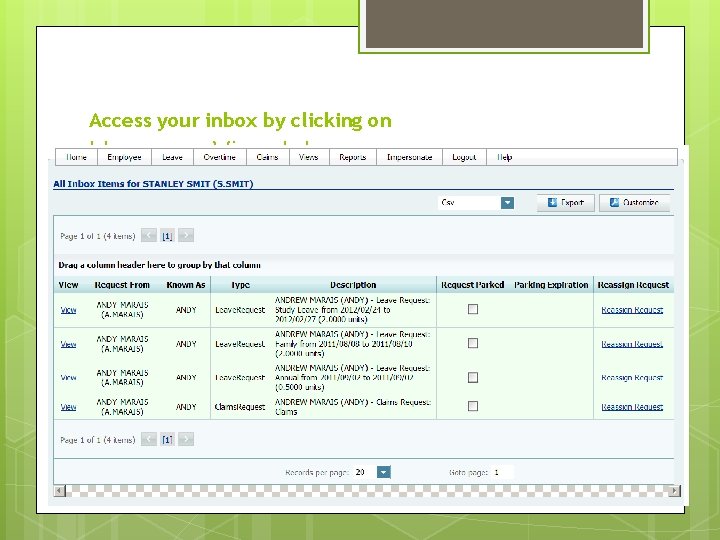Open the Views menu
Screen dimensions: 720x540
tap(309, 157)
